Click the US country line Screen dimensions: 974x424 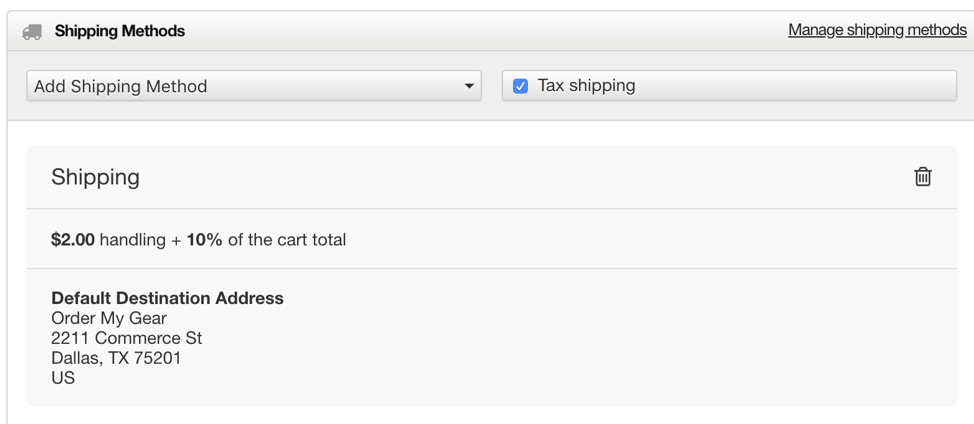coord(63,377)
